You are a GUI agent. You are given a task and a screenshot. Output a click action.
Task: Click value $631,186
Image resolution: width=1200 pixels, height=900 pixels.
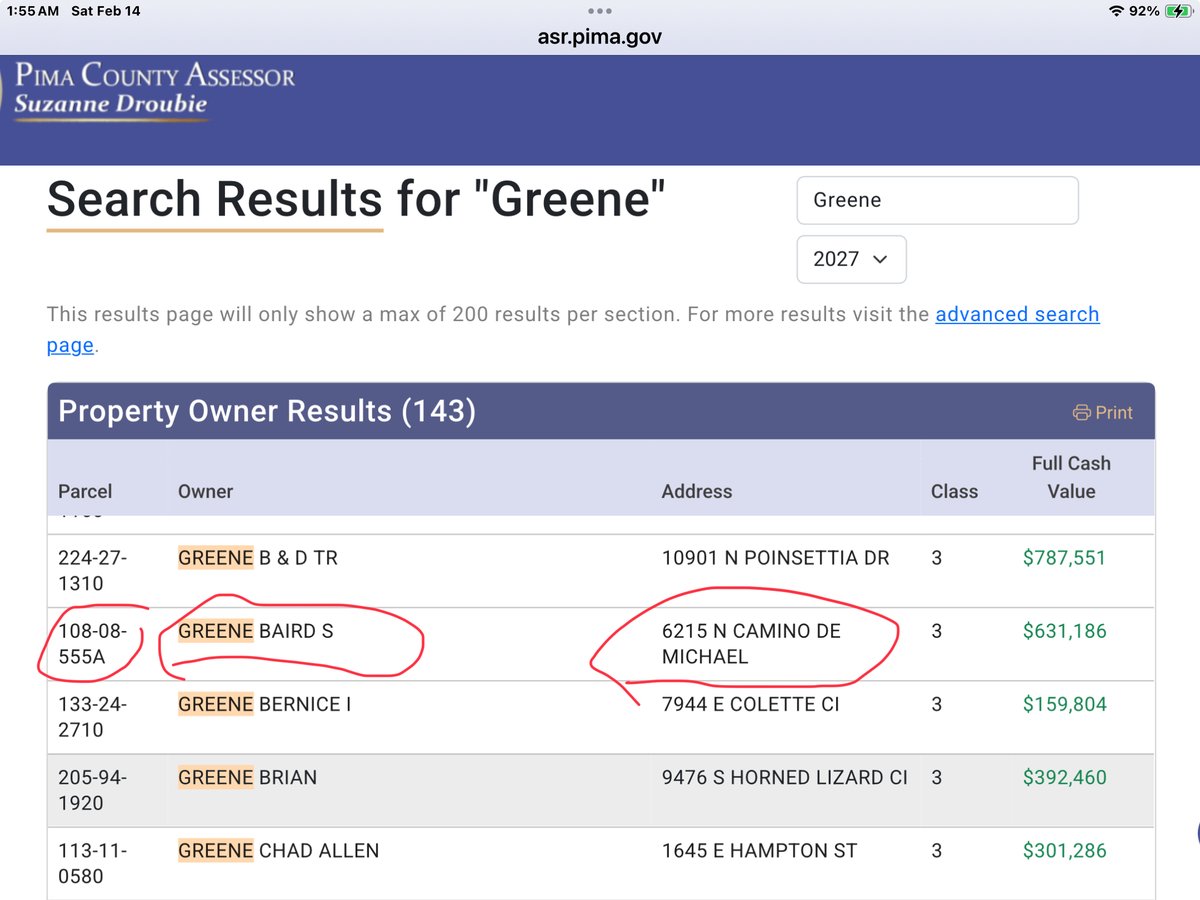(1064, 631)
